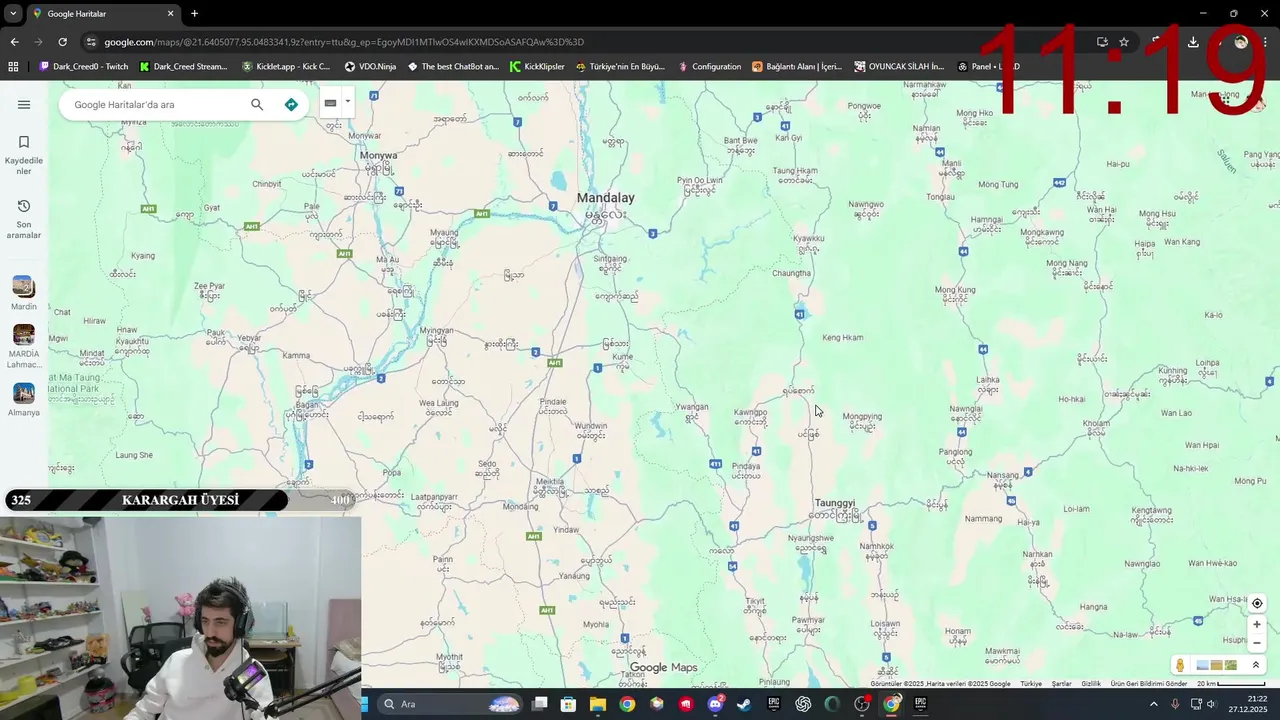Open Dark_Creed0 - Twitch bookmark
This screenshot has height=720, width=1280.
(84, 67)
